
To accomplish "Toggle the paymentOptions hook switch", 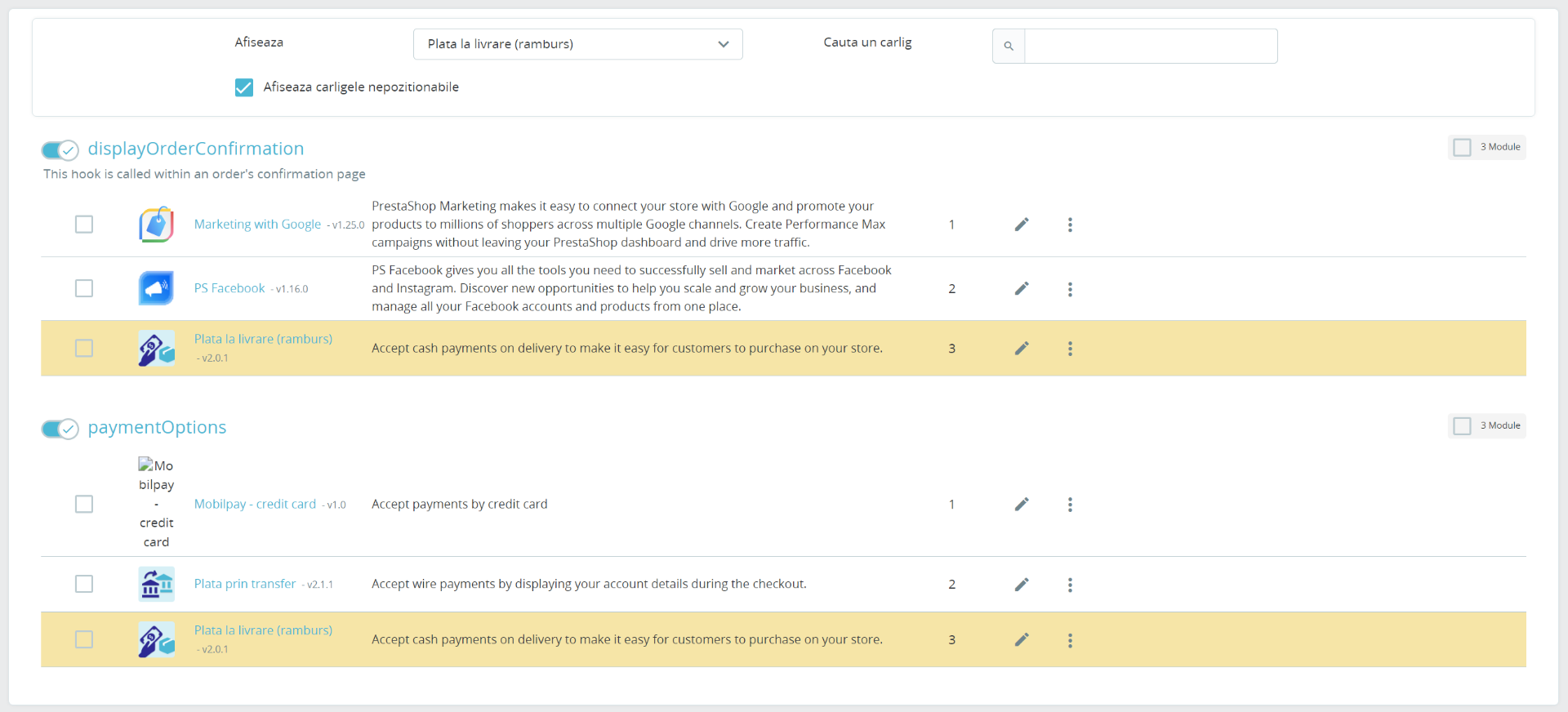I will pos(60,429).
